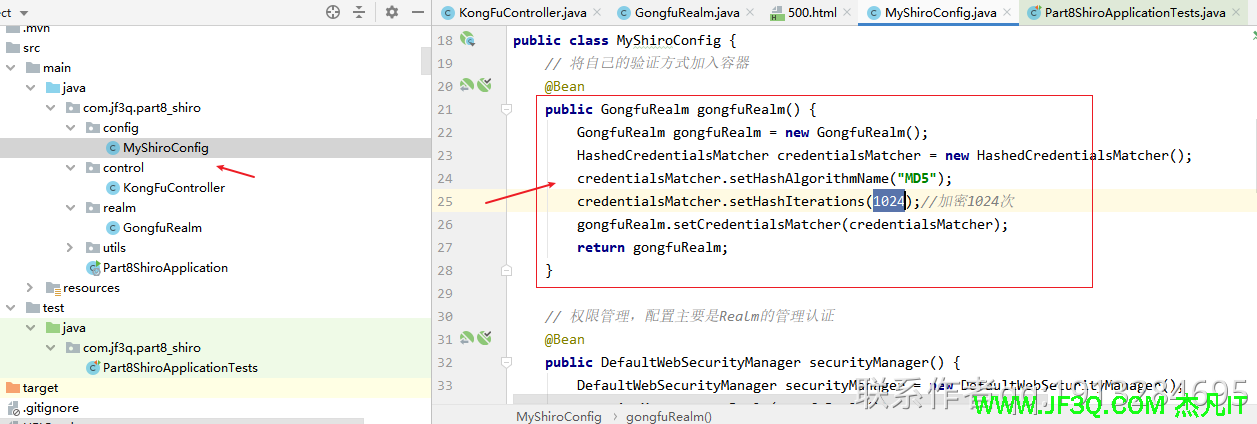Click the Spring bean gutter icon on line 18
This screenshot has width=1257, height=424.
(x=467, y=40)
